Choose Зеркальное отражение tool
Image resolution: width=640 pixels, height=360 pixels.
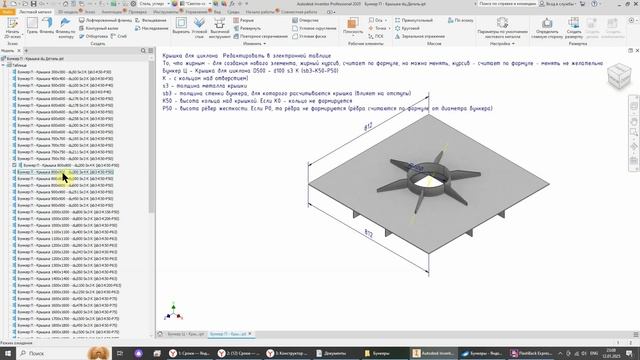coord(420,36)
